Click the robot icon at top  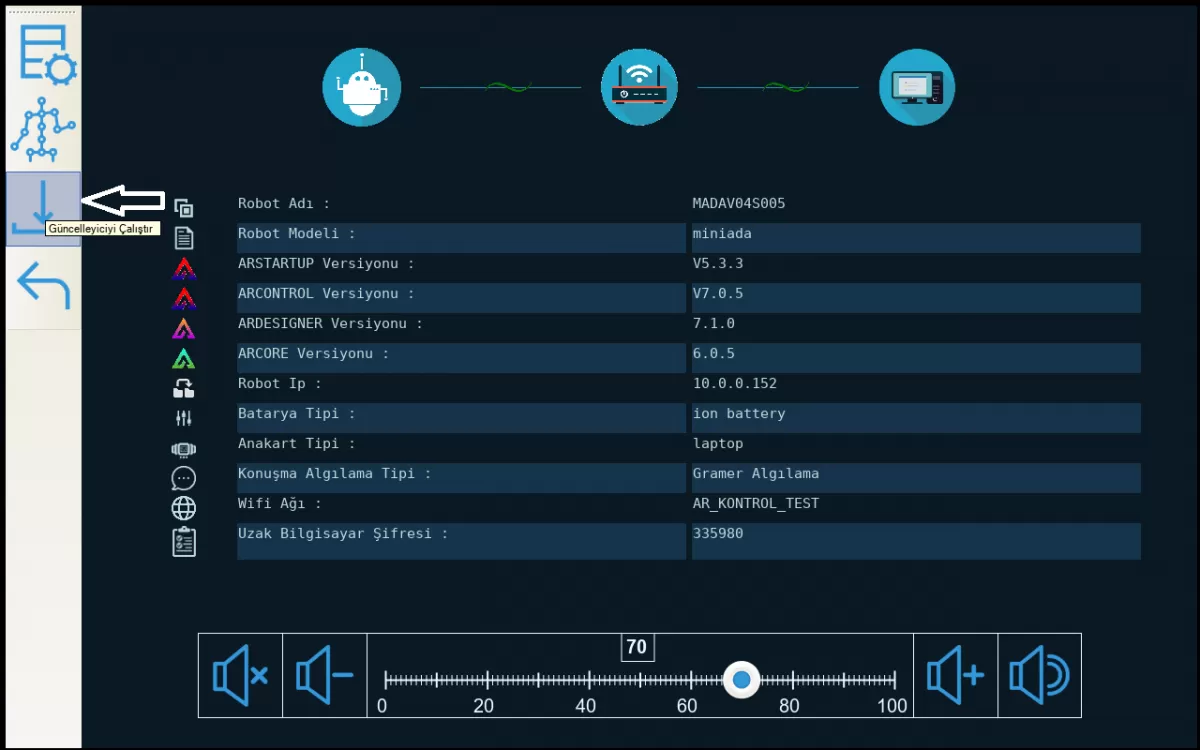point(361,88)
